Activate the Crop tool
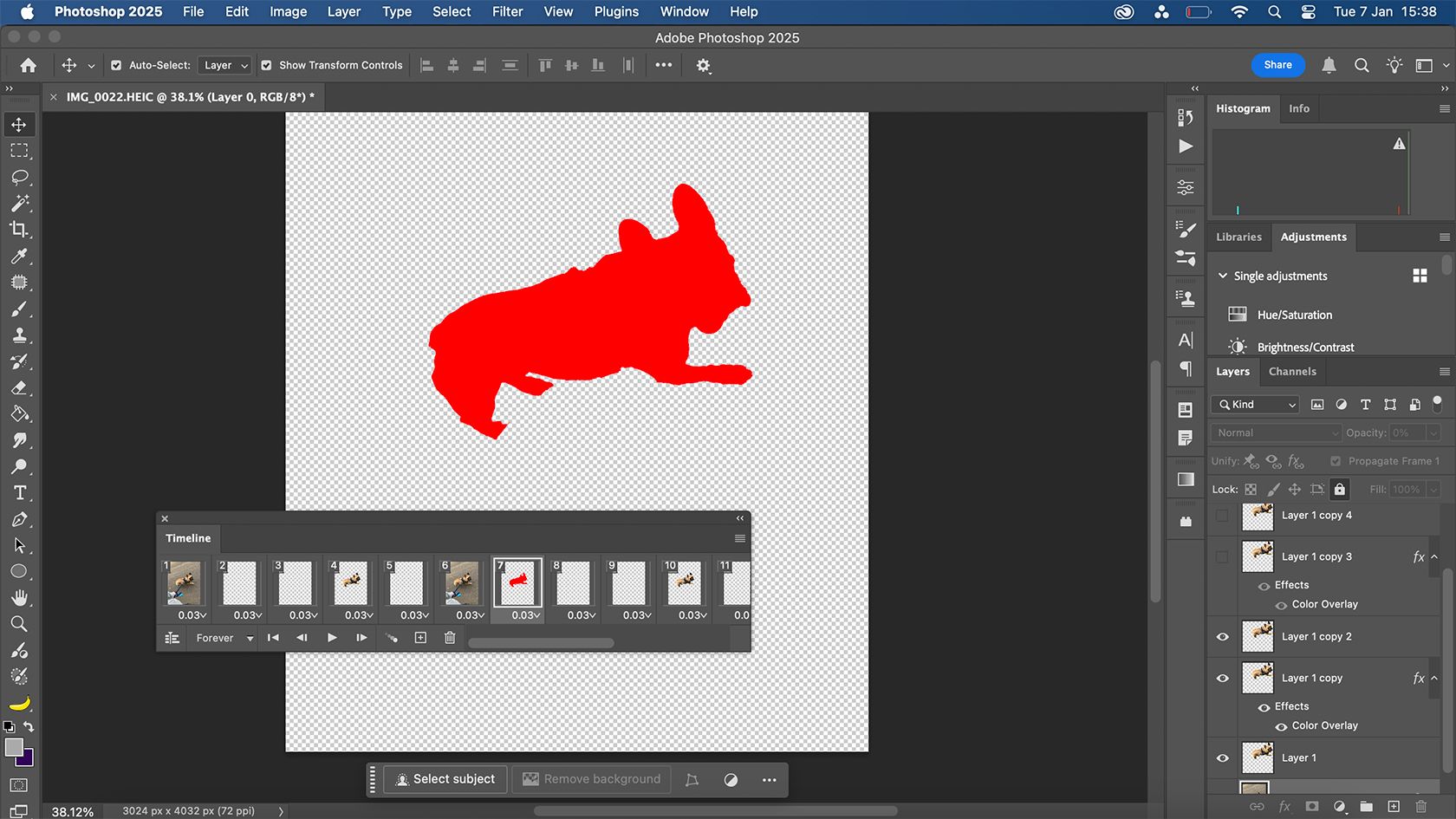 tap(19, 230)
